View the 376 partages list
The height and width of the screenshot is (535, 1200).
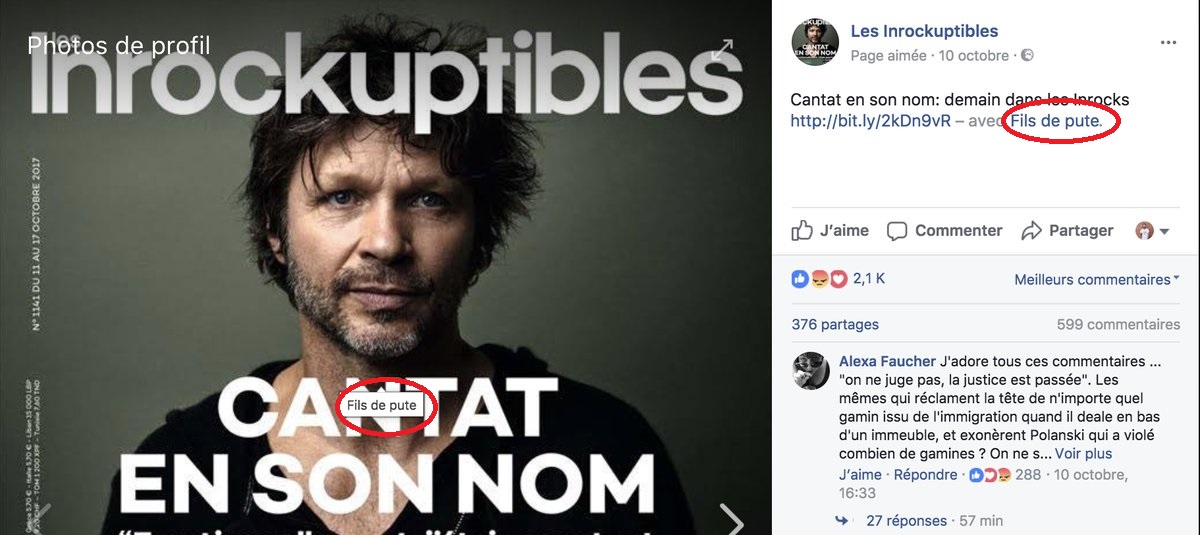coord(835,324)
